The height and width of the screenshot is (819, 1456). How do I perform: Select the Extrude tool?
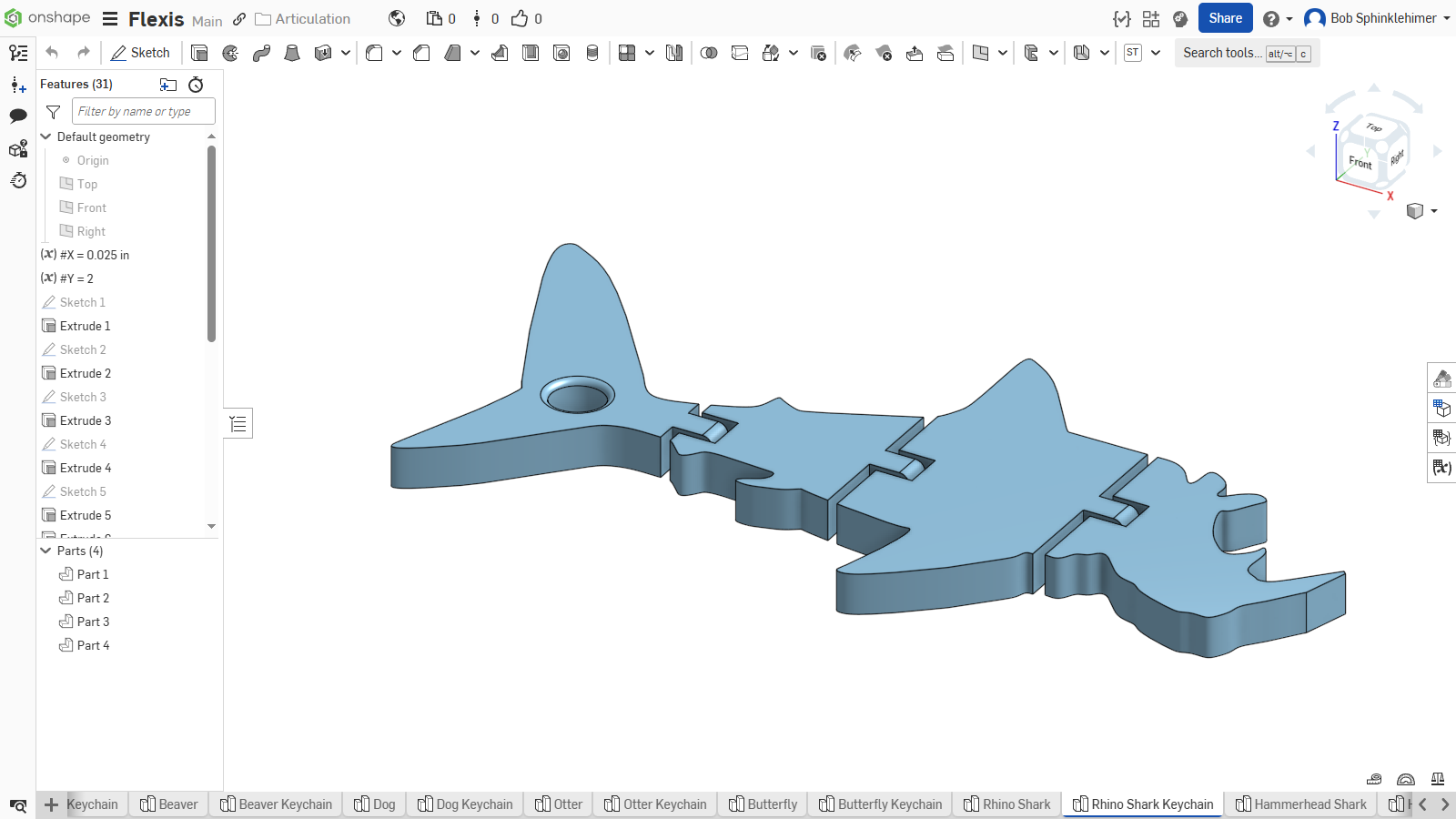pos(199,53)
